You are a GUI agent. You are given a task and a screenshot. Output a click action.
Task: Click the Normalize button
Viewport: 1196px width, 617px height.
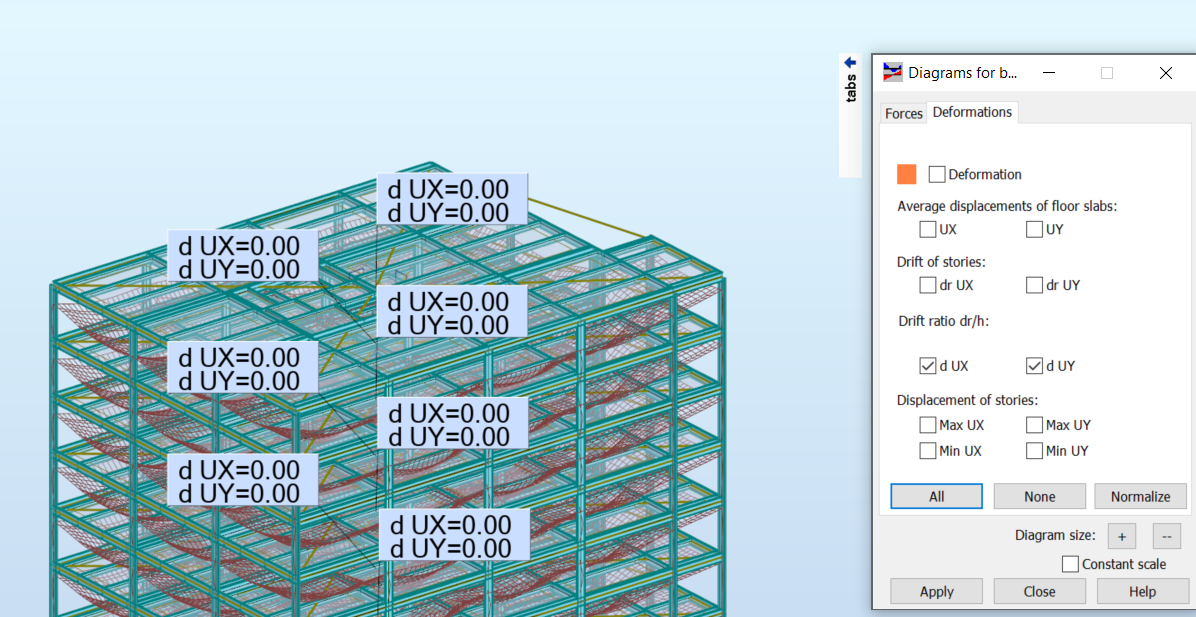pyautogui.click(x=1140, y=495)
